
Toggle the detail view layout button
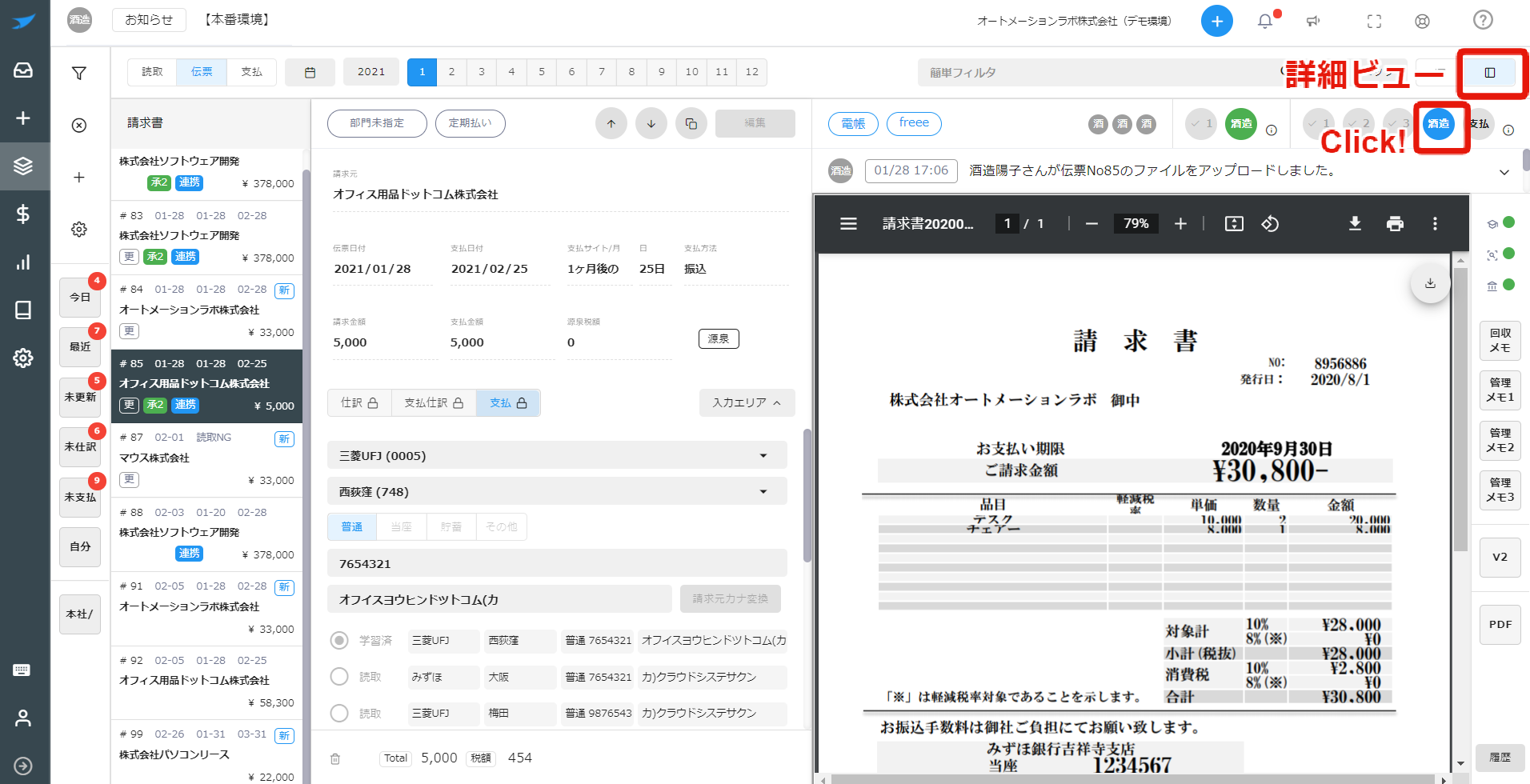coord(1490,73)
